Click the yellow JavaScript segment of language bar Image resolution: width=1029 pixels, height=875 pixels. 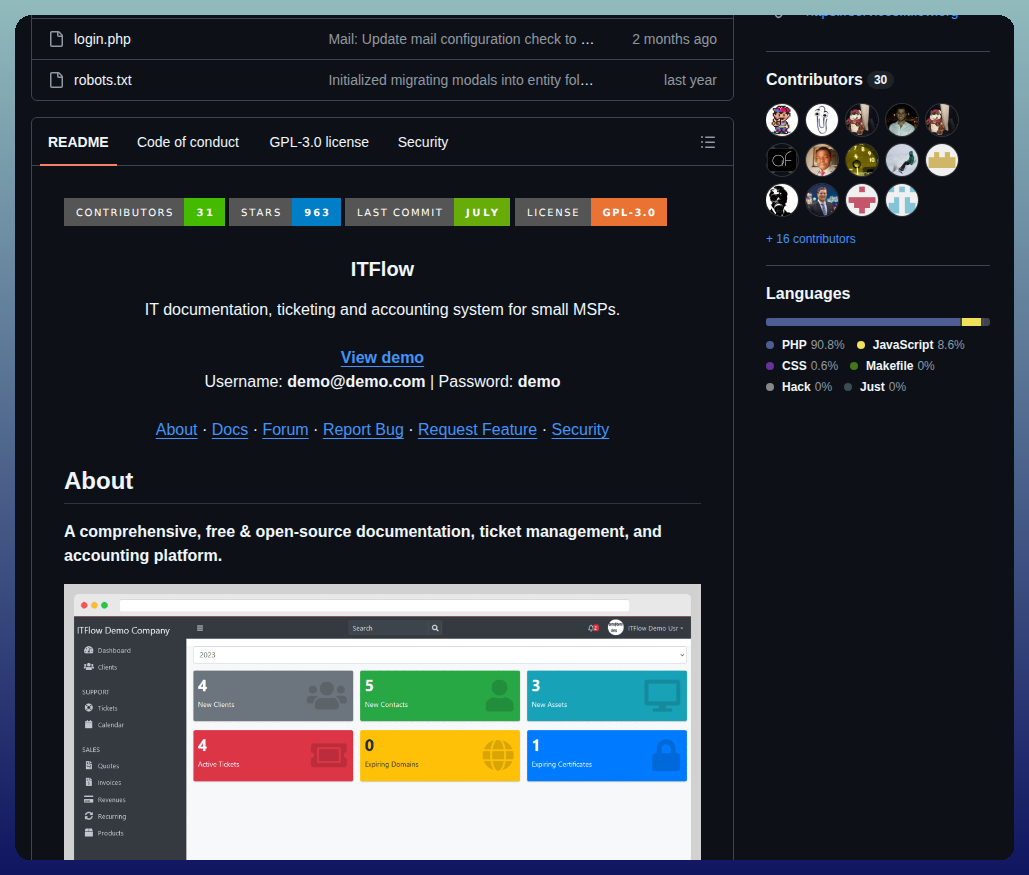971,322
